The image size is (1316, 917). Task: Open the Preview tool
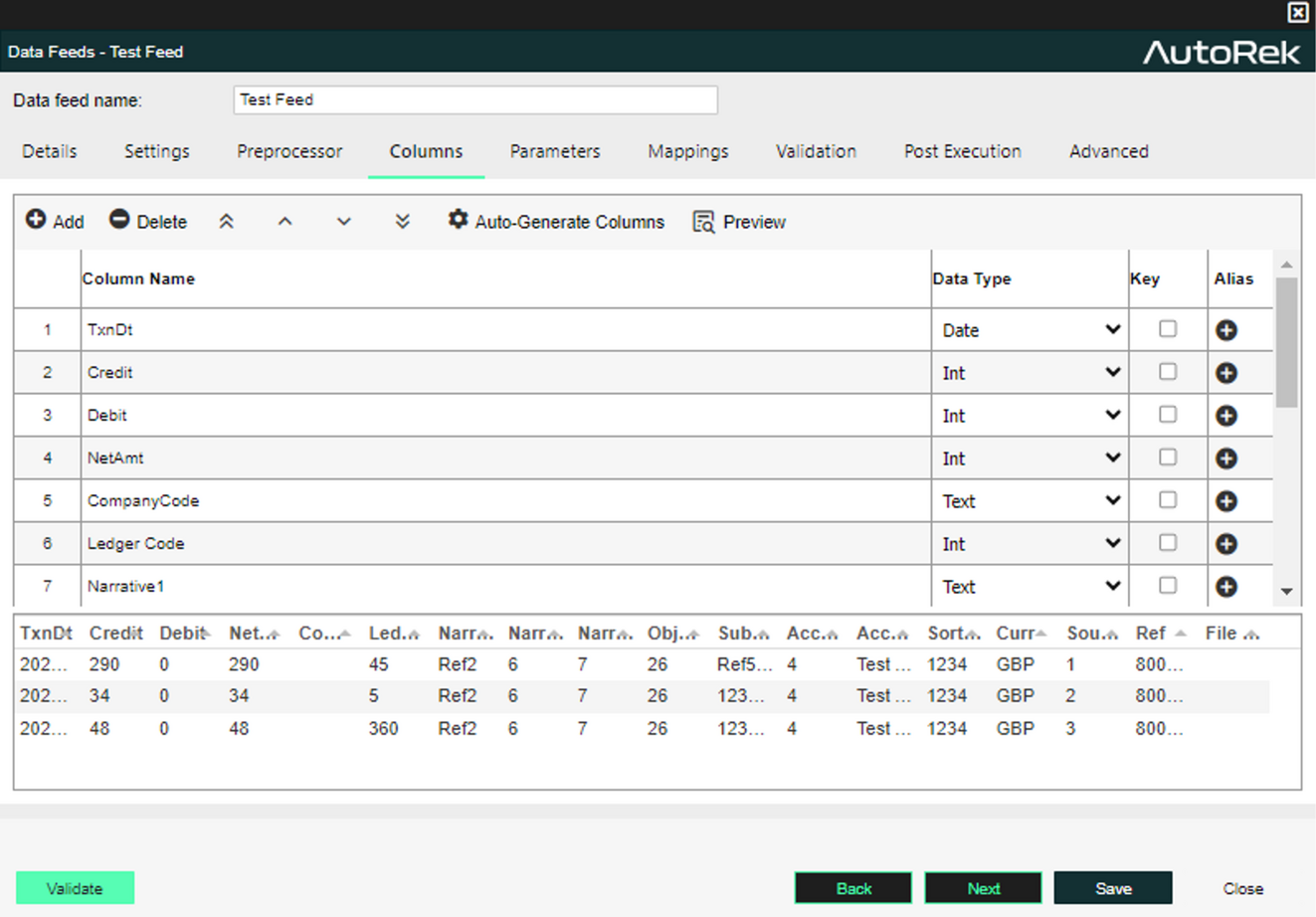739,222
